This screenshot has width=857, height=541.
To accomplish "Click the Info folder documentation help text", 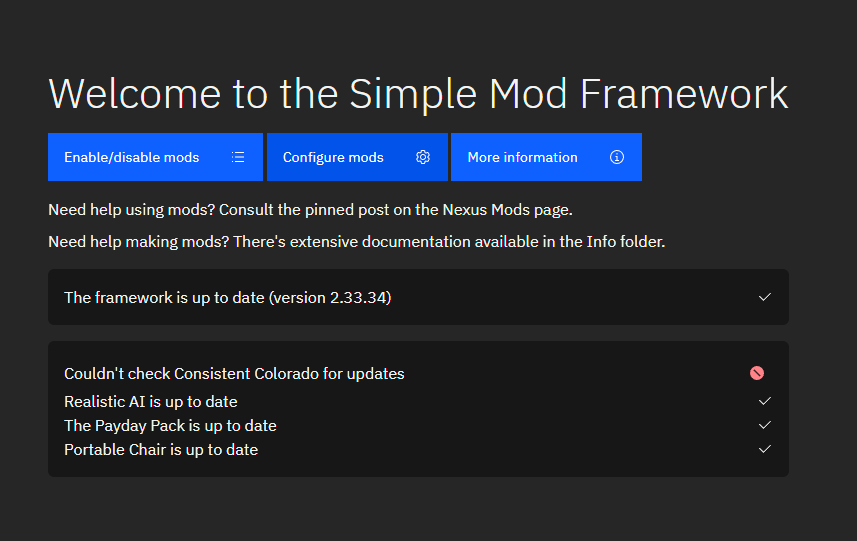I will click(x=356, y=241).
